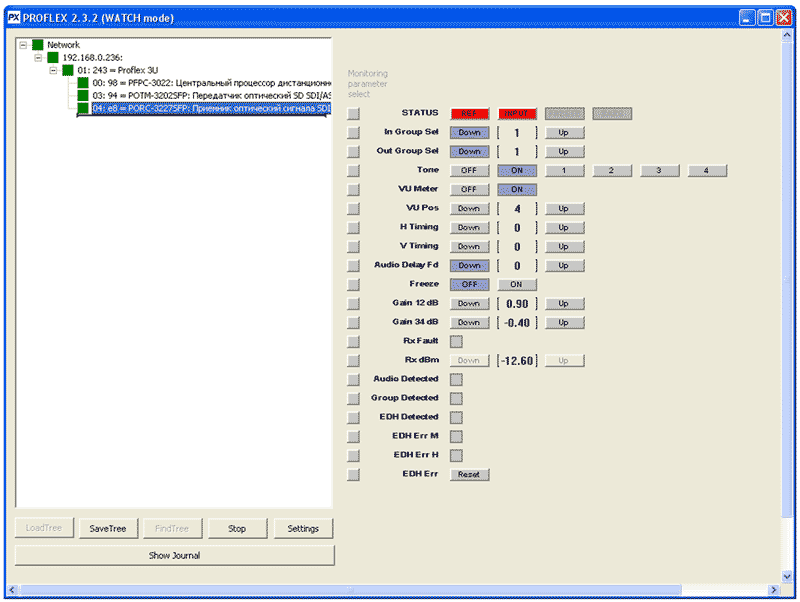Click Down for In Group Sel
800x602 pixels.
469,133
